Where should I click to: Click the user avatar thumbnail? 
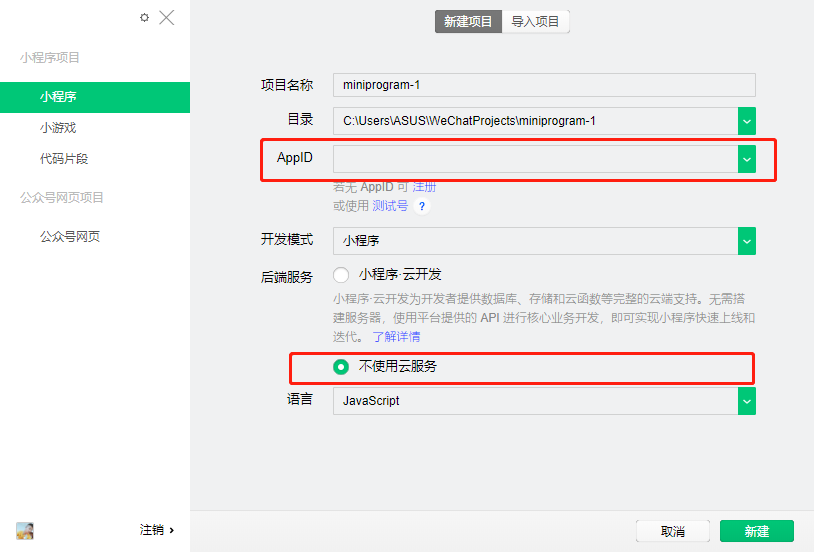point(25,531)
